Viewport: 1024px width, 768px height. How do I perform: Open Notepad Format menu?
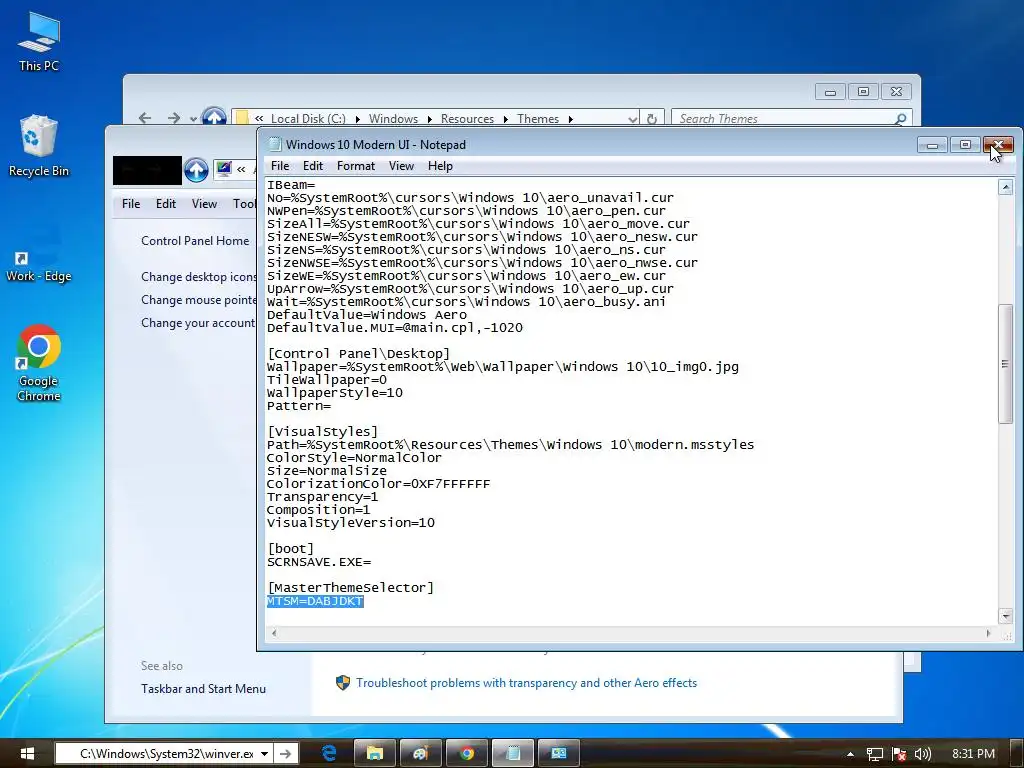point(356,166)
